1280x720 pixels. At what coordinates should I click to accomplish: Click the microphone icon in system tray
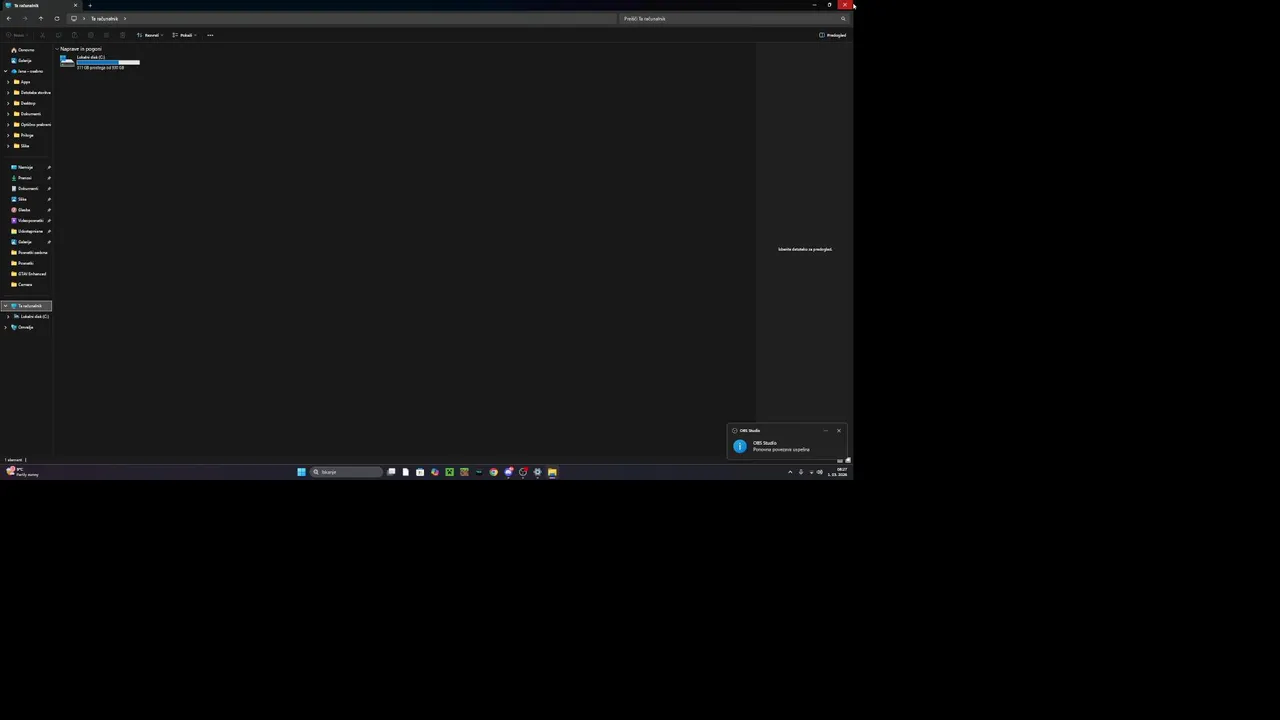[x=801, y=472]
